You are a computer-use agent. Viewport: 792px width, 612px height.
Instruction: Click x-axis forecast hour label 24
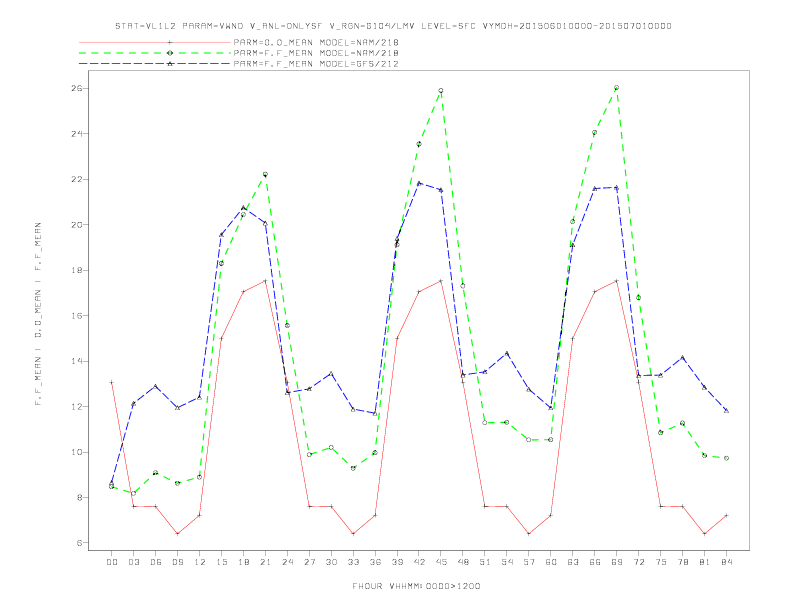coord(287,562)
